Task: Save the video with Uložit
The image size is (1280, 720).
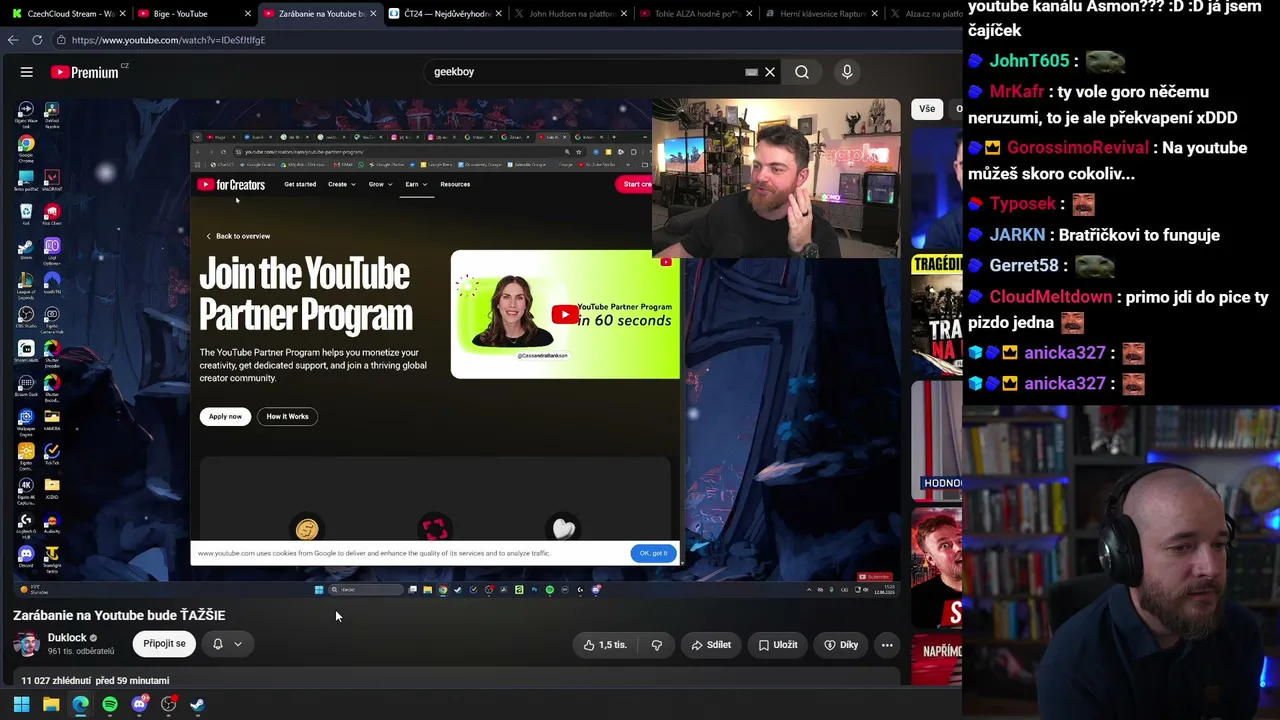Action: pos(778,645)
